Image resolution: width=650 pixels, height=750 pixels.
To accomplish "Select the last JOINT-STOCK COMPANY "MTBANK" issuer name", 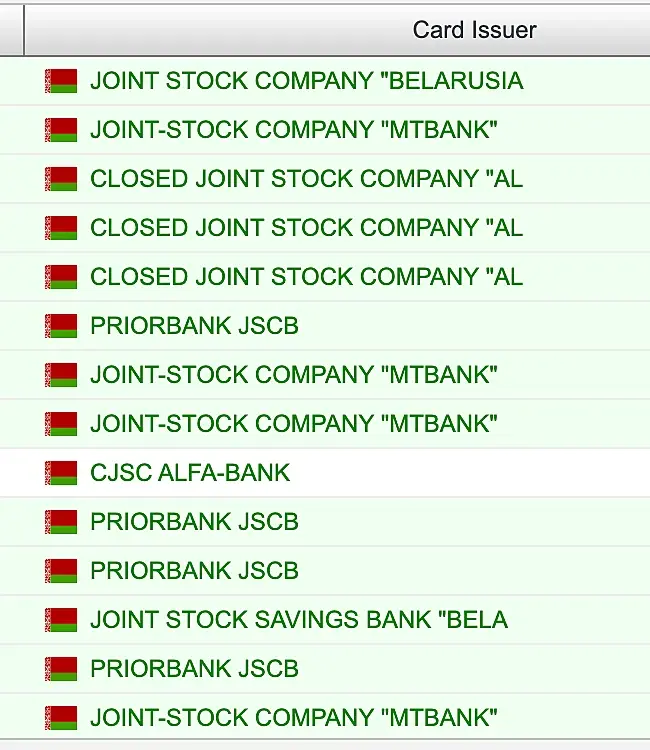I will pos(294,718).
